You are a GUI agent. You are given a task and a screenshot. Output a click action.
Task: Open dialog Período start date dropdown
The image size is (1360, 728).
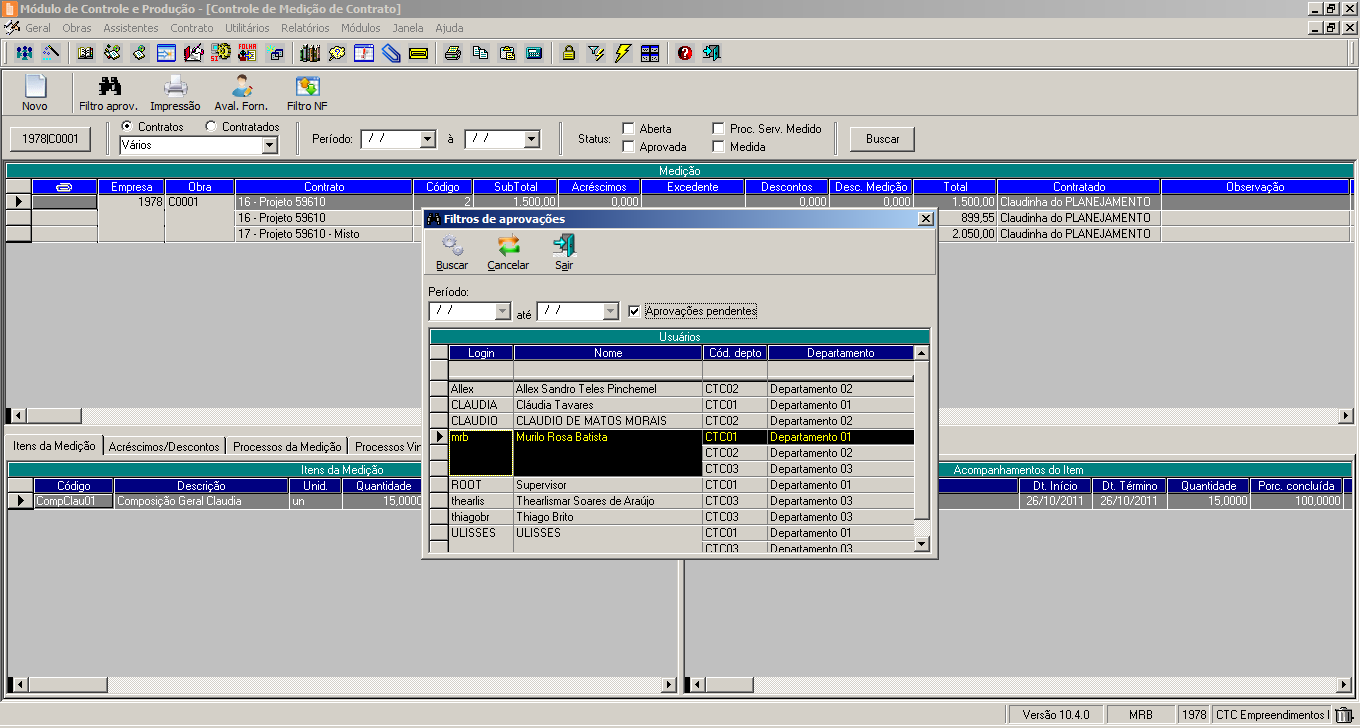(x=502, y=312)
